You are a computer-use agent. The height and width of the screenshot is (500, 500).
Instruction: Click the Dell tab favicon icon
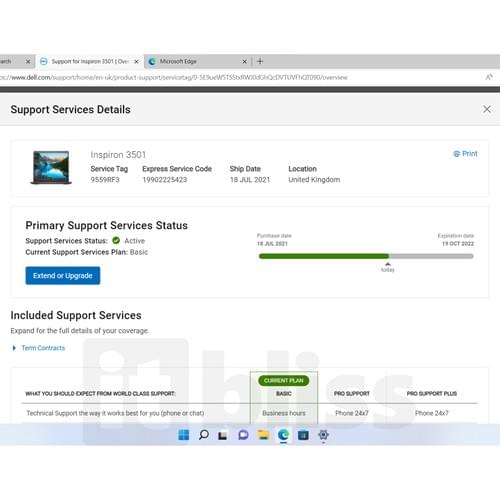click(x=43, y=61)
